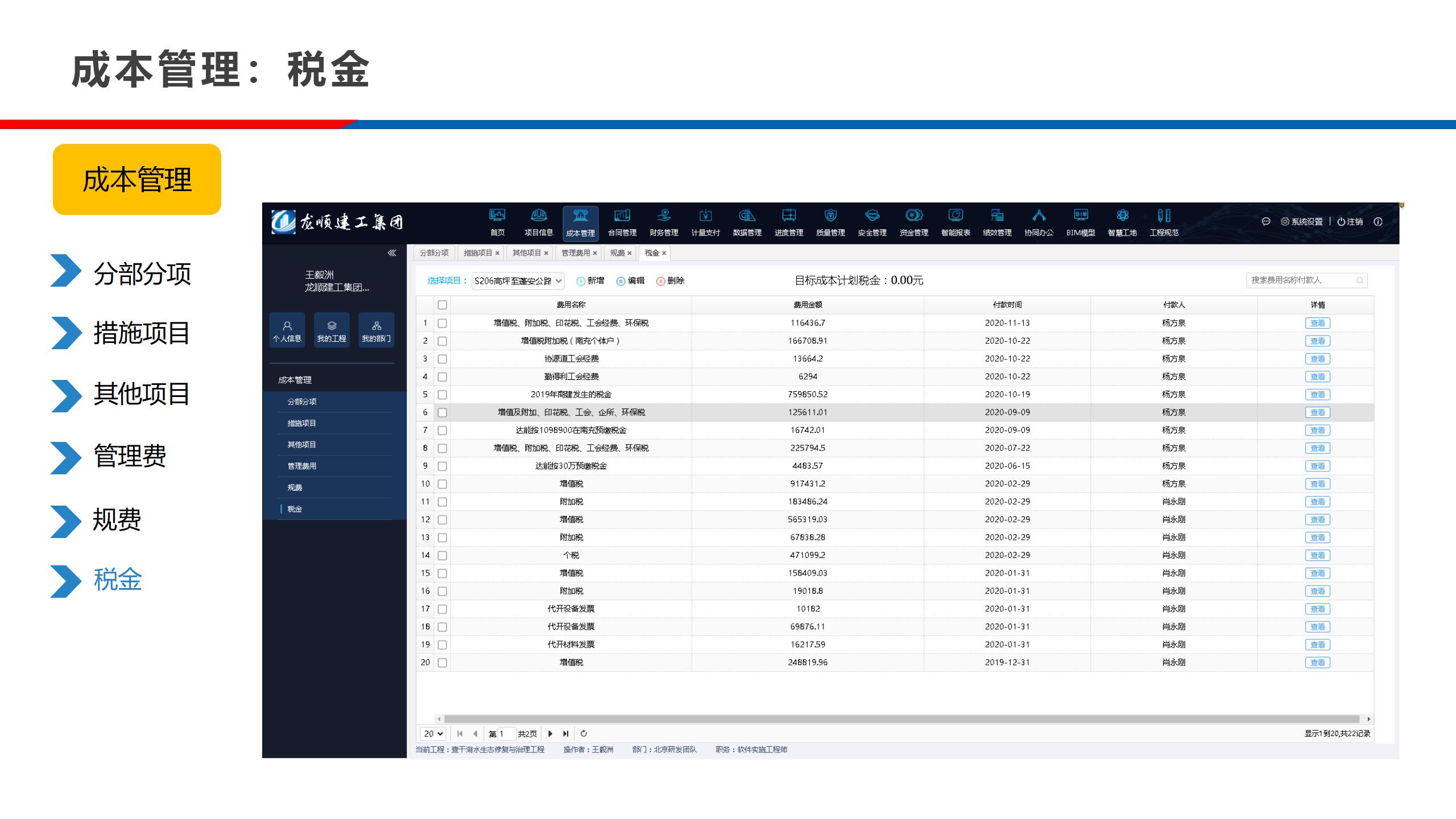Go to first page arrow
Image resolution: width=1456 pixels, height=819 pixels.
[x=460, y=734]
